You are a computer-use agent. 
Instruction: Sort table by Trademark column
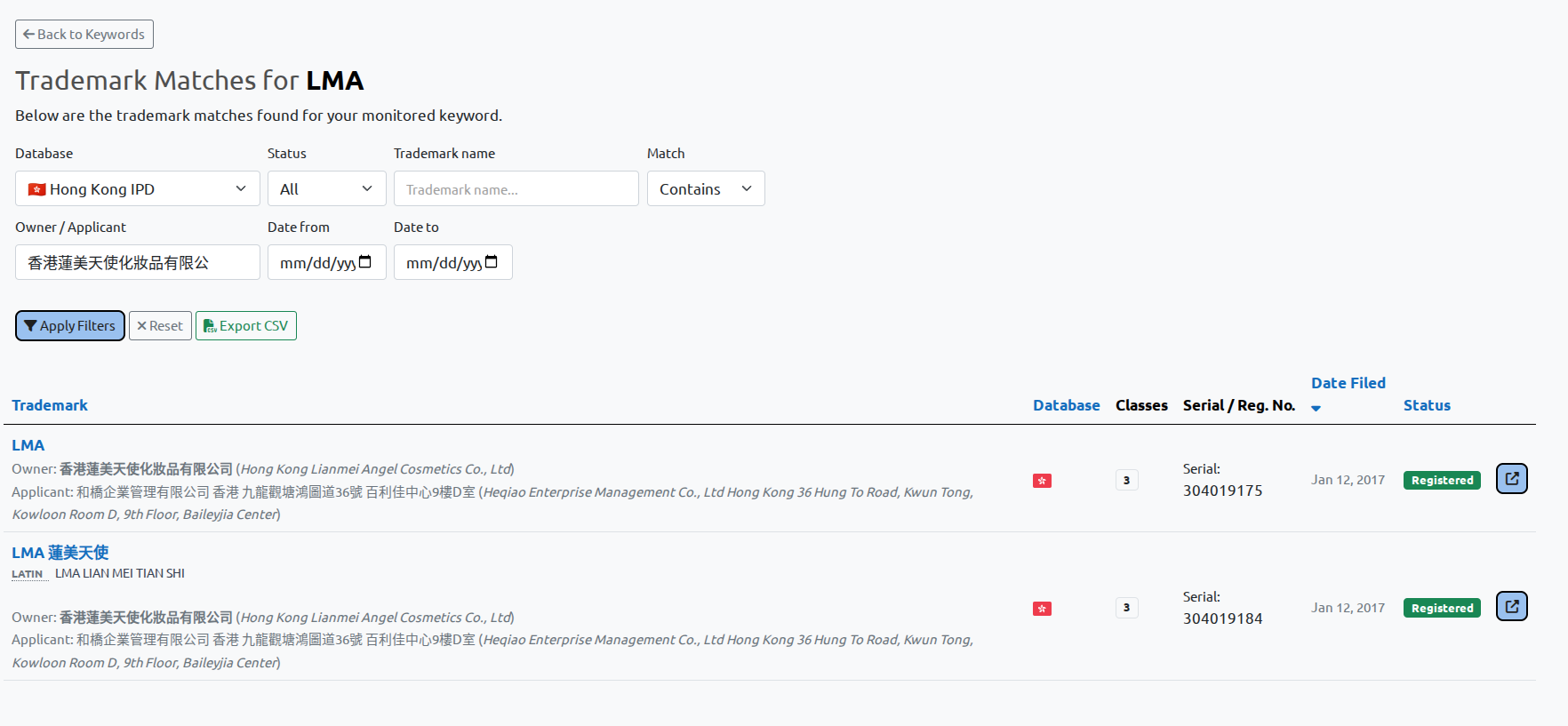[50, 405]
